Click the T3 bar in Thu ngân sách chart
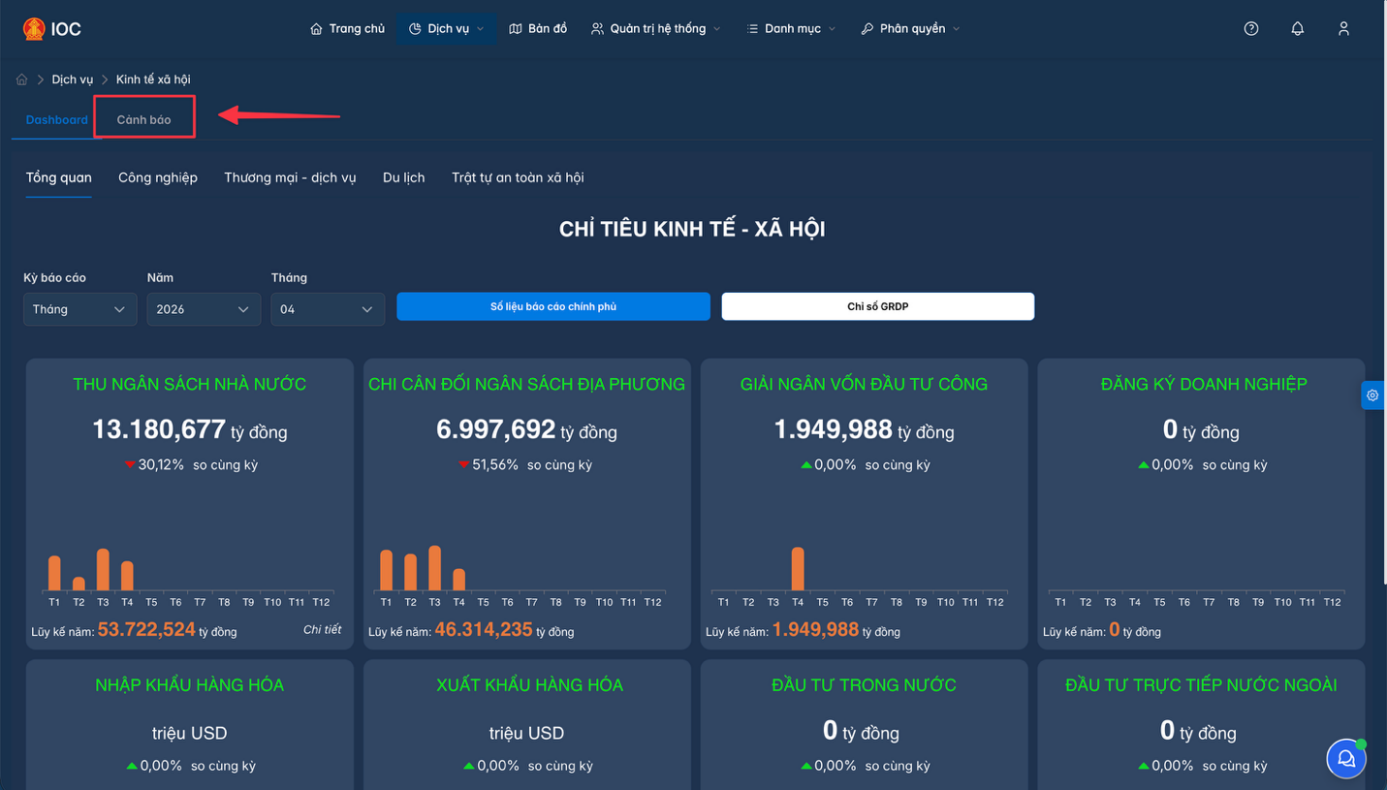The width and height of the screenshot is (1387, 790). click(103, 569)
